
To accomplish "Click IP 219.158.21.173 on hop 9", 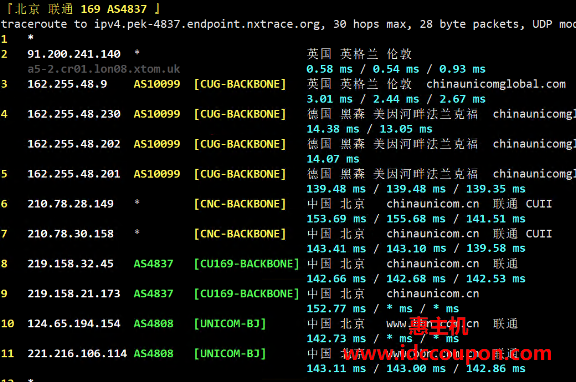I will click(x=74, y=293).
